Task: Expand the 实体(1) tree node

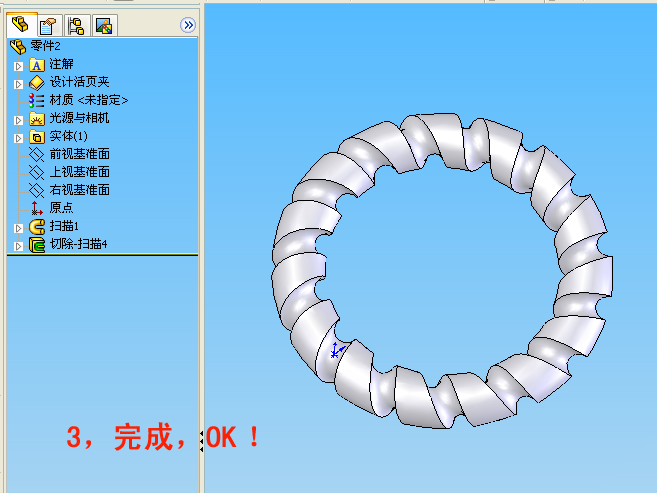Action: [18, 138]
